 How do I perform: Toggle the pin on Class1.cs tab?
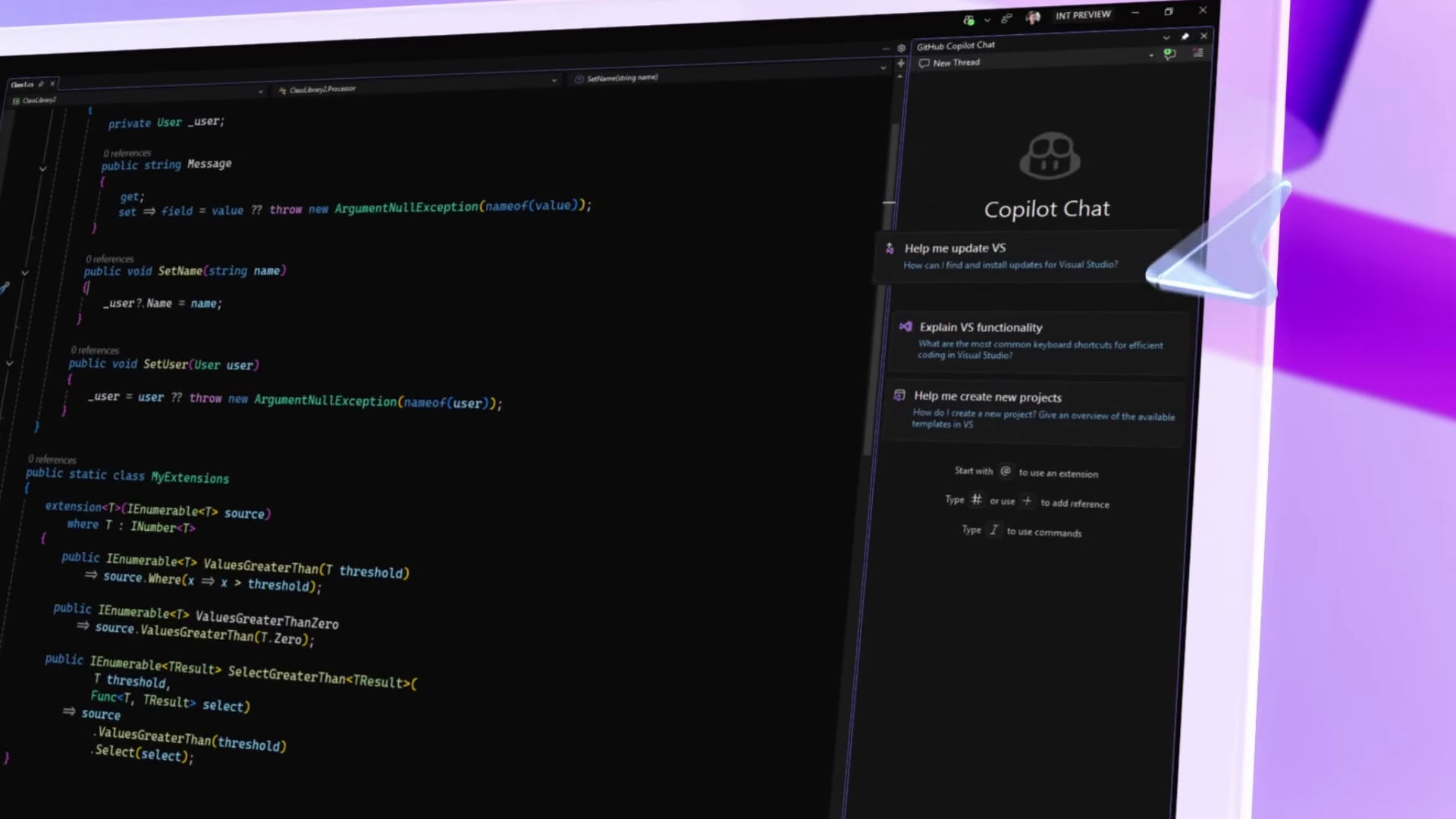[42, 84]
